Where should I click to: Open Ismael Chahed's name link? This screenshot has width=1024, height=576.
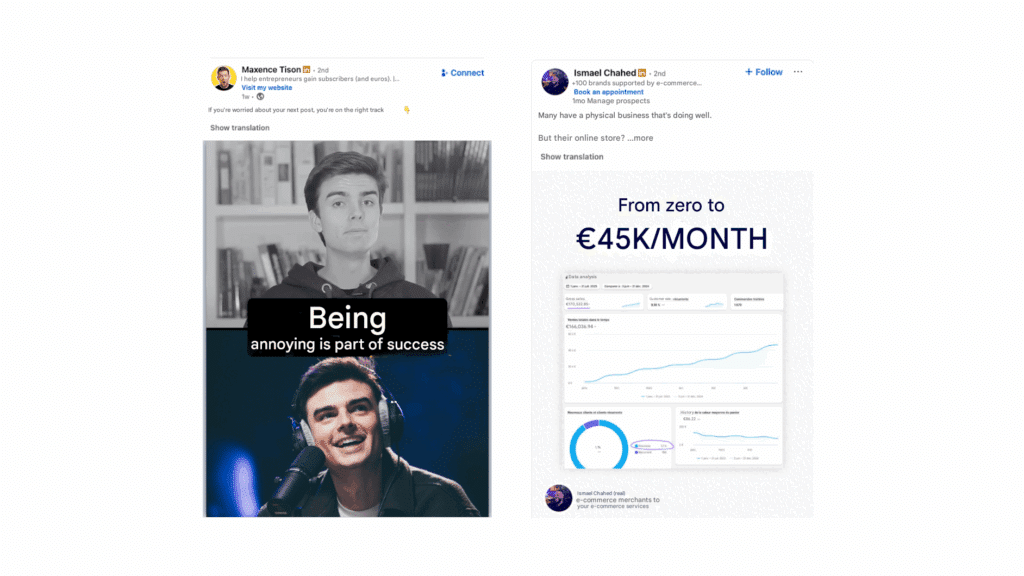pos(605,72)
